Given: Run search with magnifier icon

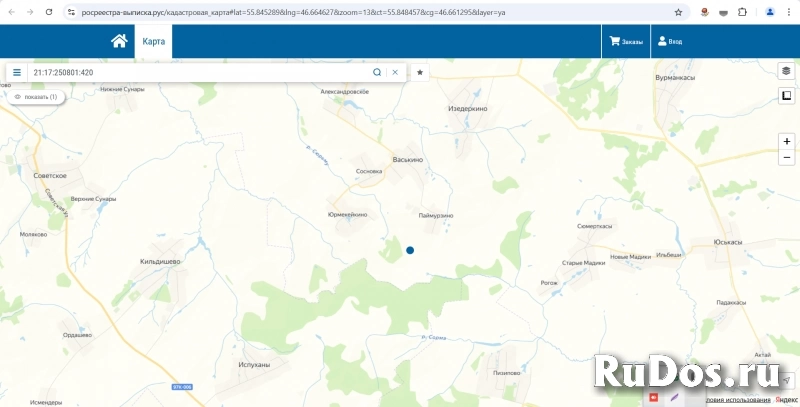Looking at the screenshot, I should (x=377, y=72).
